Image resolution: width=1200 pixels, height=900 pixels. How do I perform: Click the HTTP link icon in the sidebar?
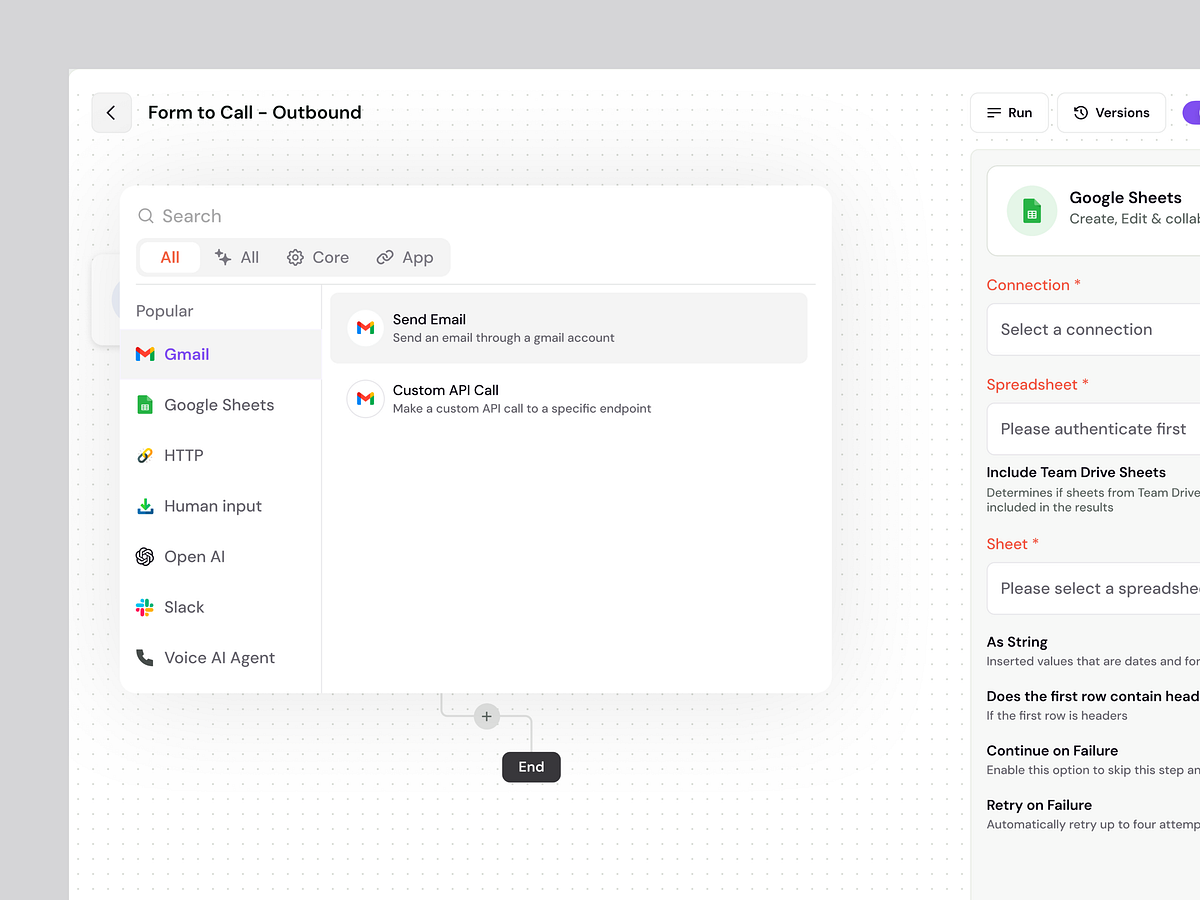coord(145,455)
